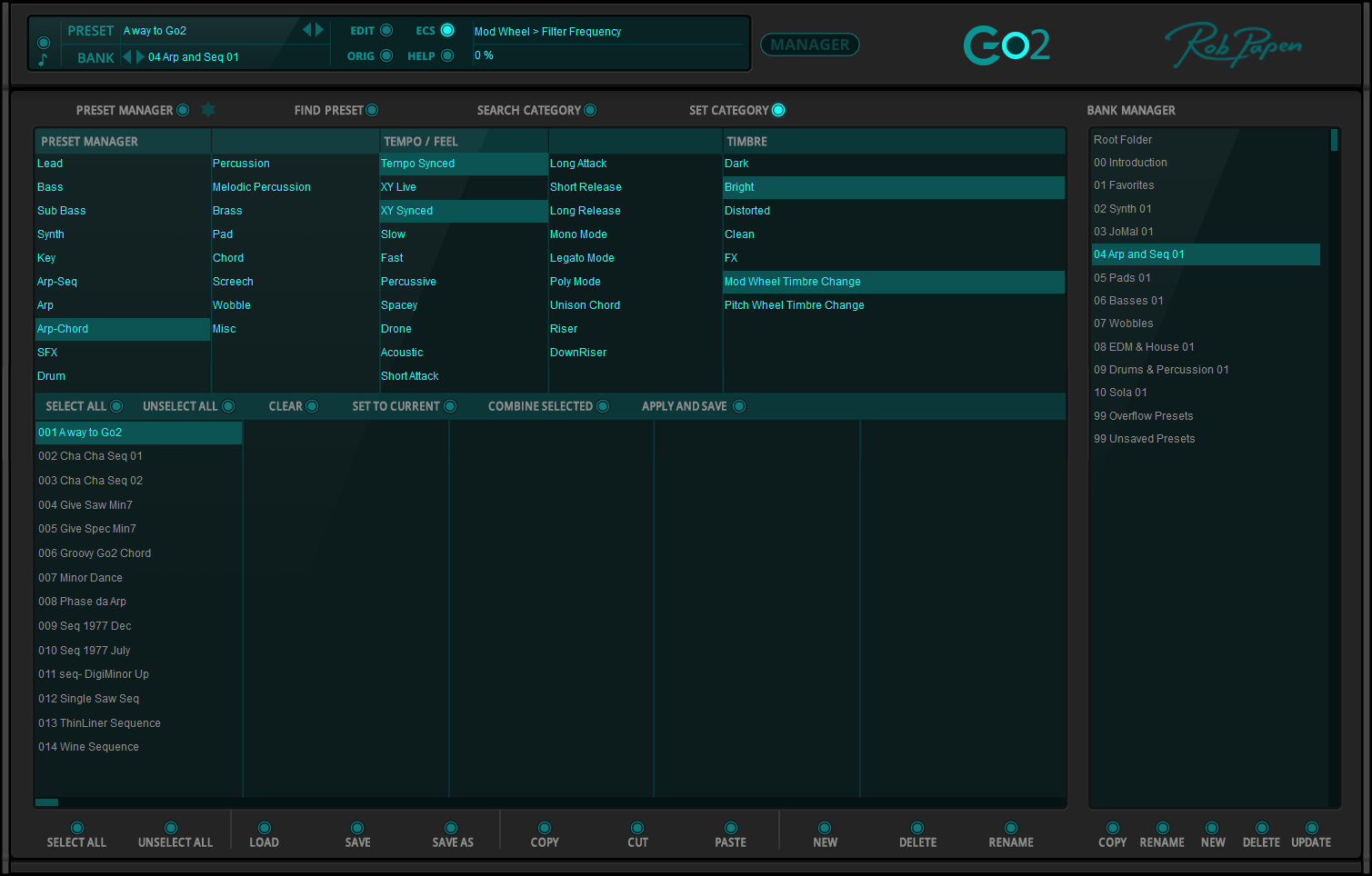The width and height of the screenshot is (1372, 876).
Task: Click the MANAGER button
Action: click(x=809, y=44)
